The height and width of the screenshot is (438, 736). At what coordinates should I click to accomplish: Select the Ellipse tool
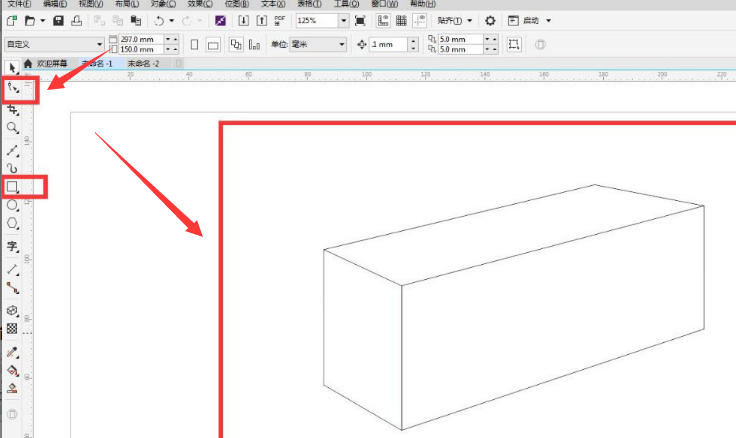(x=13, y=205)
